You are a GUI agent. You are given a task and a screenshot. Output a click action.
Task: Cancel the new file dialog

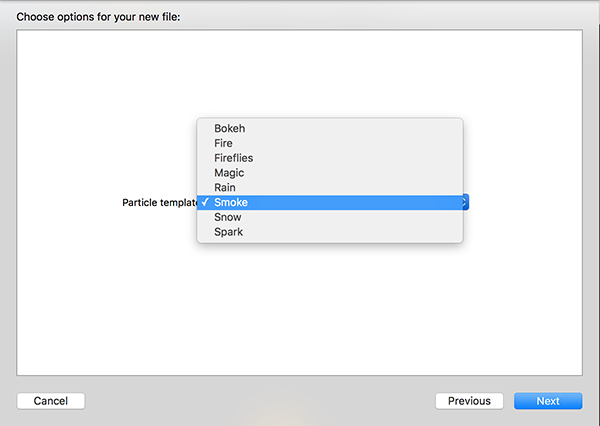pos(51,401)
